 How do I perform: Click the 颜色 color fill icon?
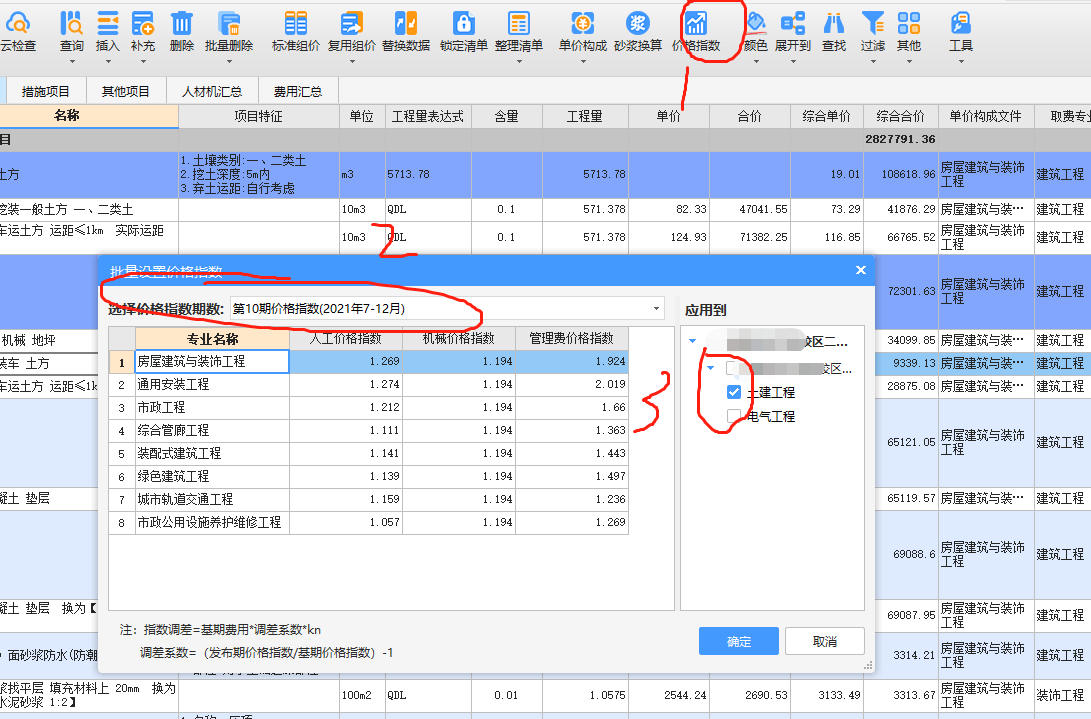(756, 24)
